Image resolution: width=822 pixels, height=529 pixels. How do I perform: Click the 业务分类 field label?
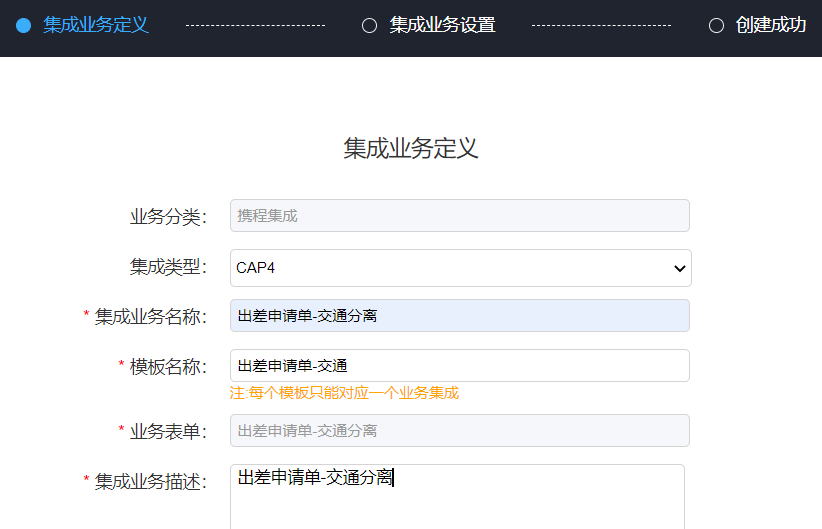coord(168,216)
